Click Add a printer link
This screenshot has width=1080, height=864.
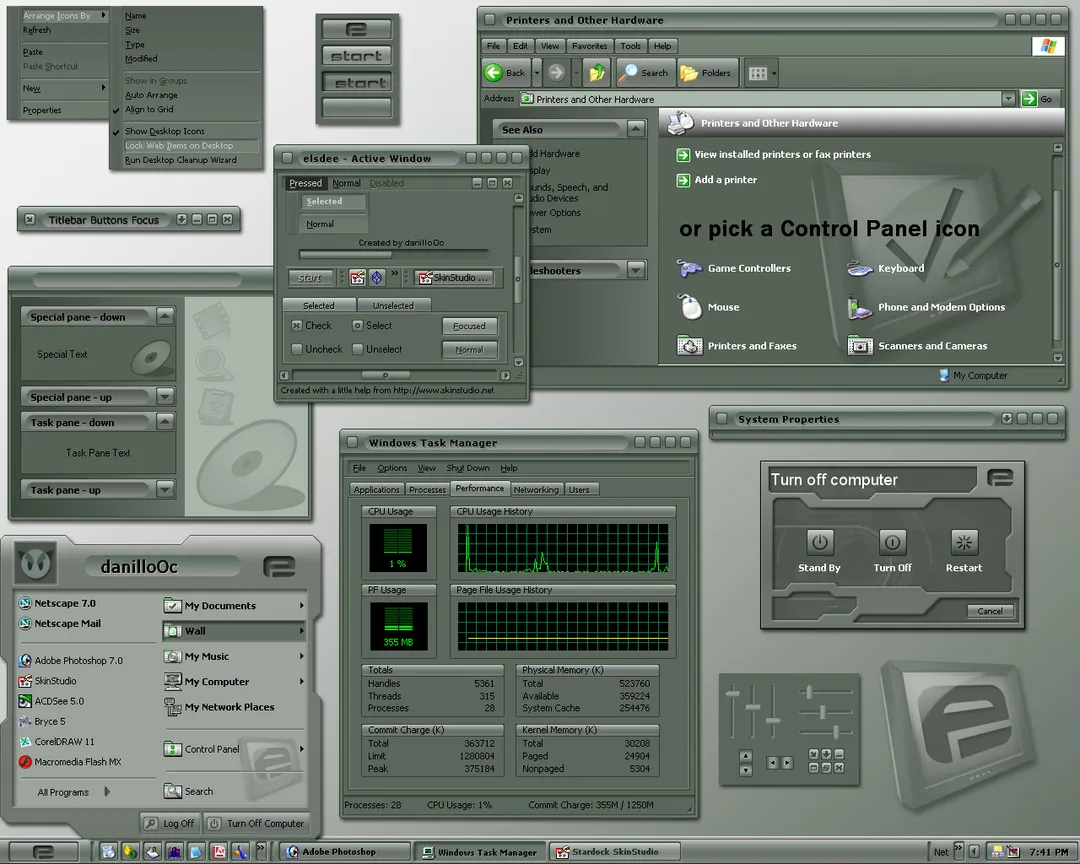click(725, 179)
